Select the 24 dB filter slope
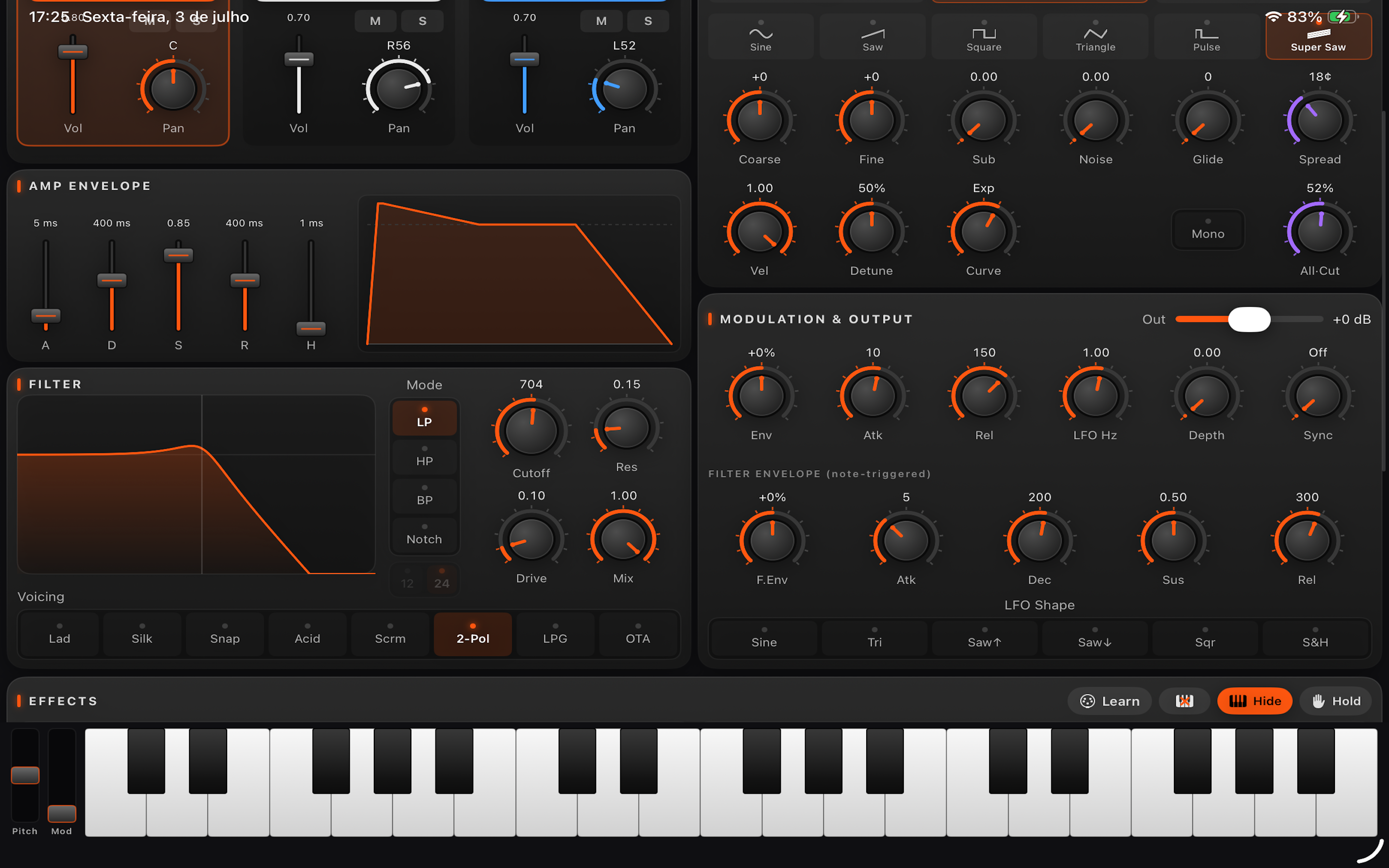This screenshot has height=868, width=1389. (x=441, y=580)
